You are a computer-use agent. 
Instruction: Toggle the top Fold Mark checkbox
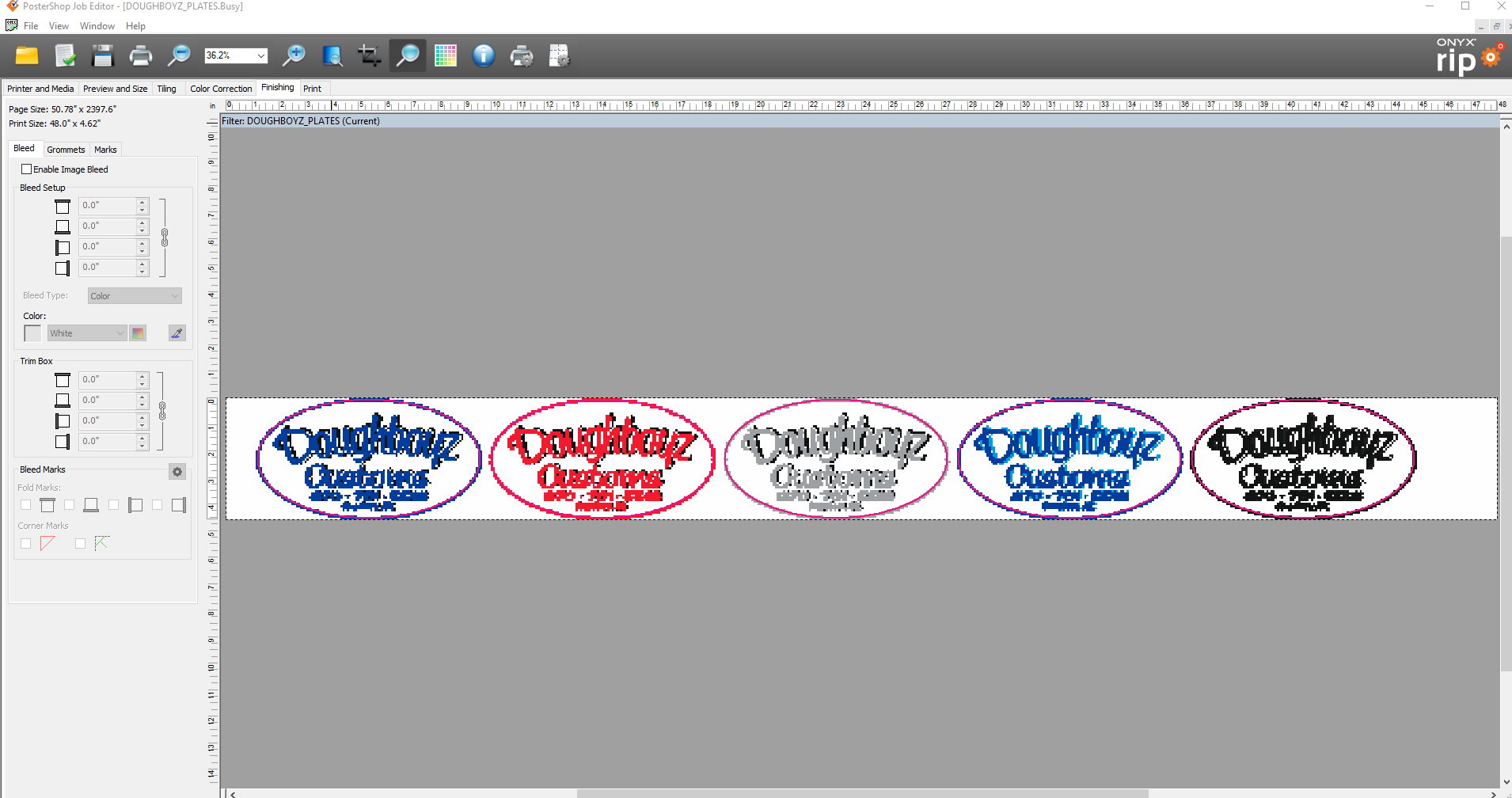(x=26, y=505)
